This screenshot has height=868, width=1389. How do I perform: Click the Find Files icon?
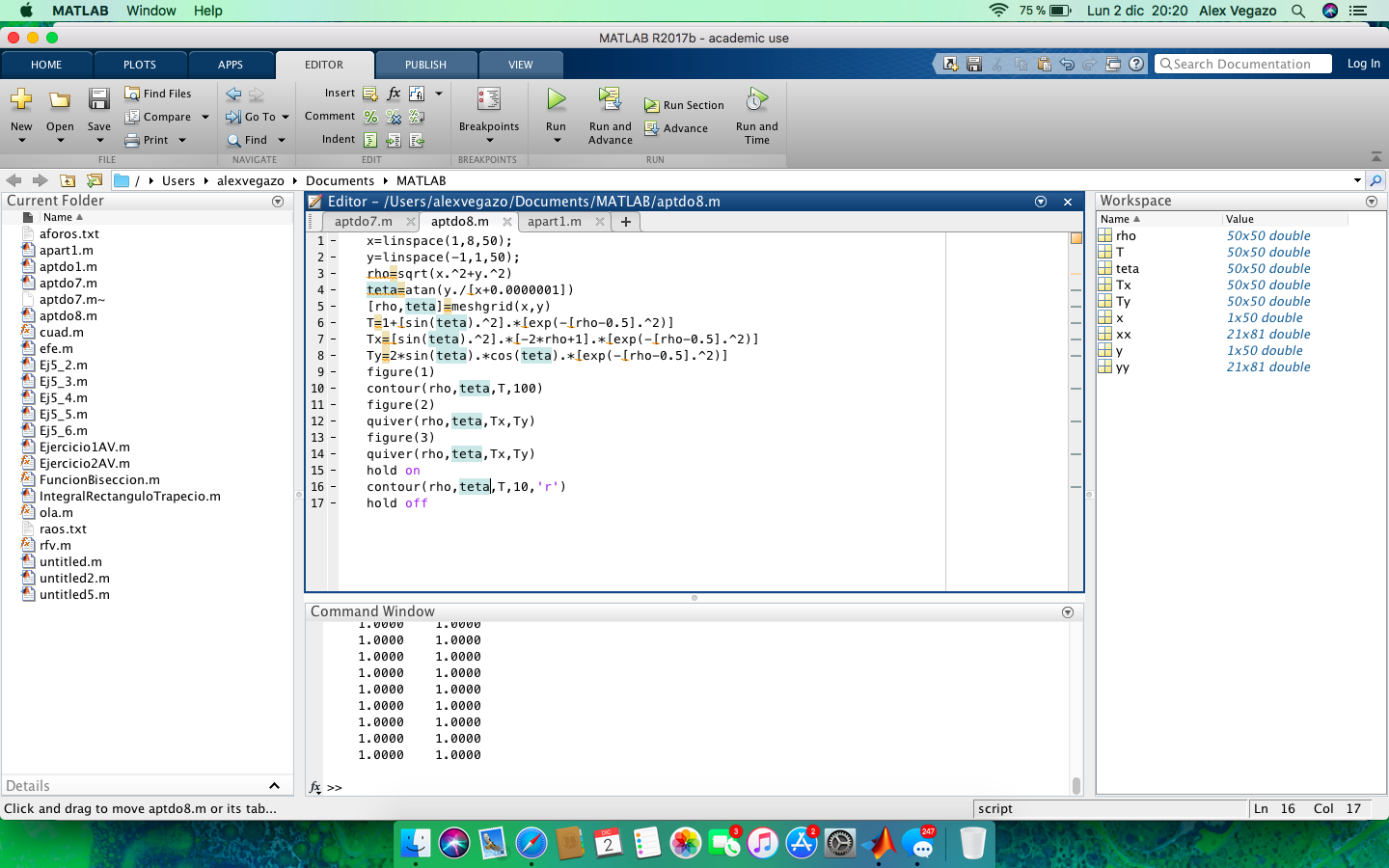(x=133, y=94)
